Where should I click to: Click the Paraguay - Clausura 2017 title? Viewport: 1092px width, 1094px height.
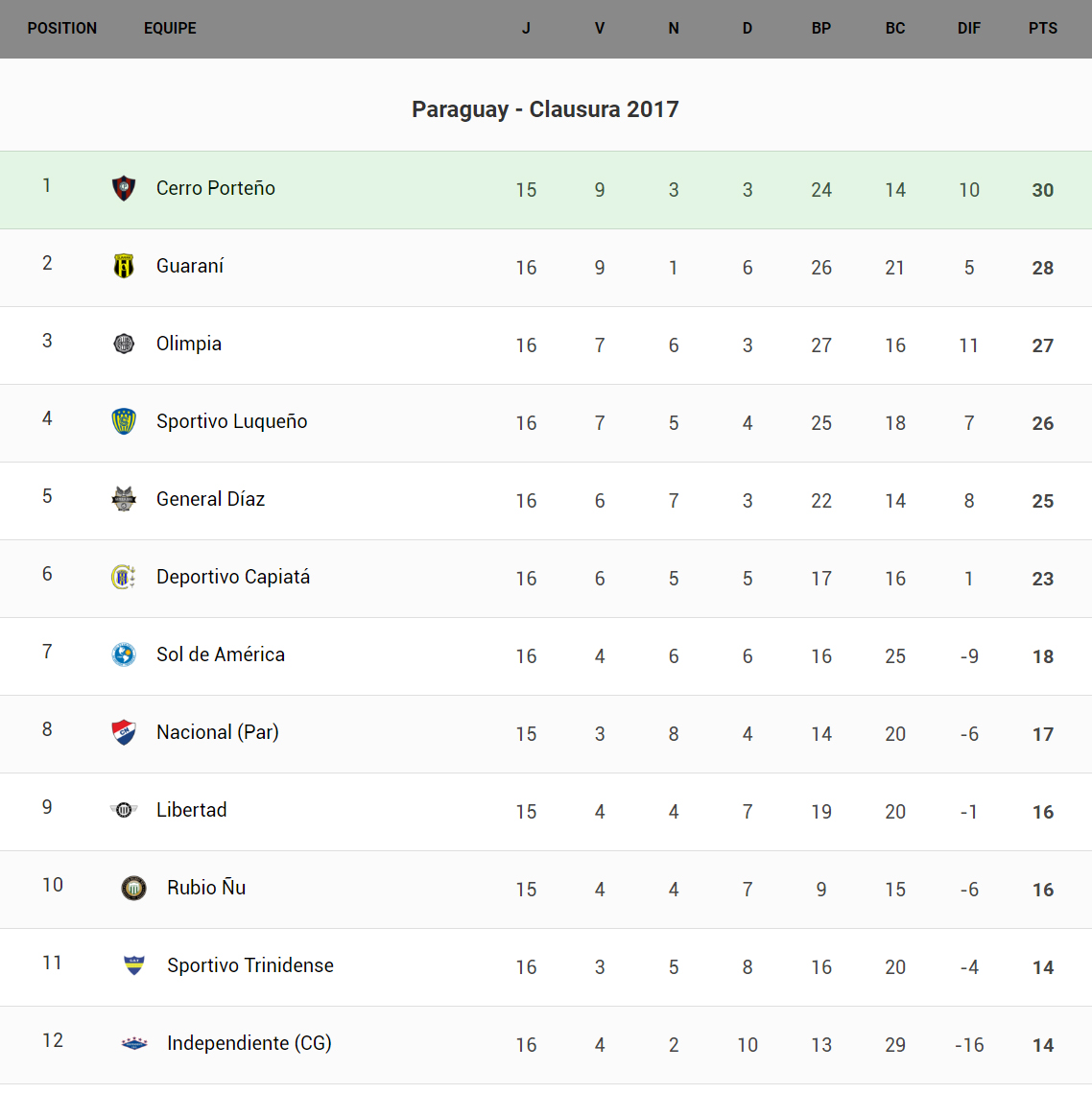[545, 109]
